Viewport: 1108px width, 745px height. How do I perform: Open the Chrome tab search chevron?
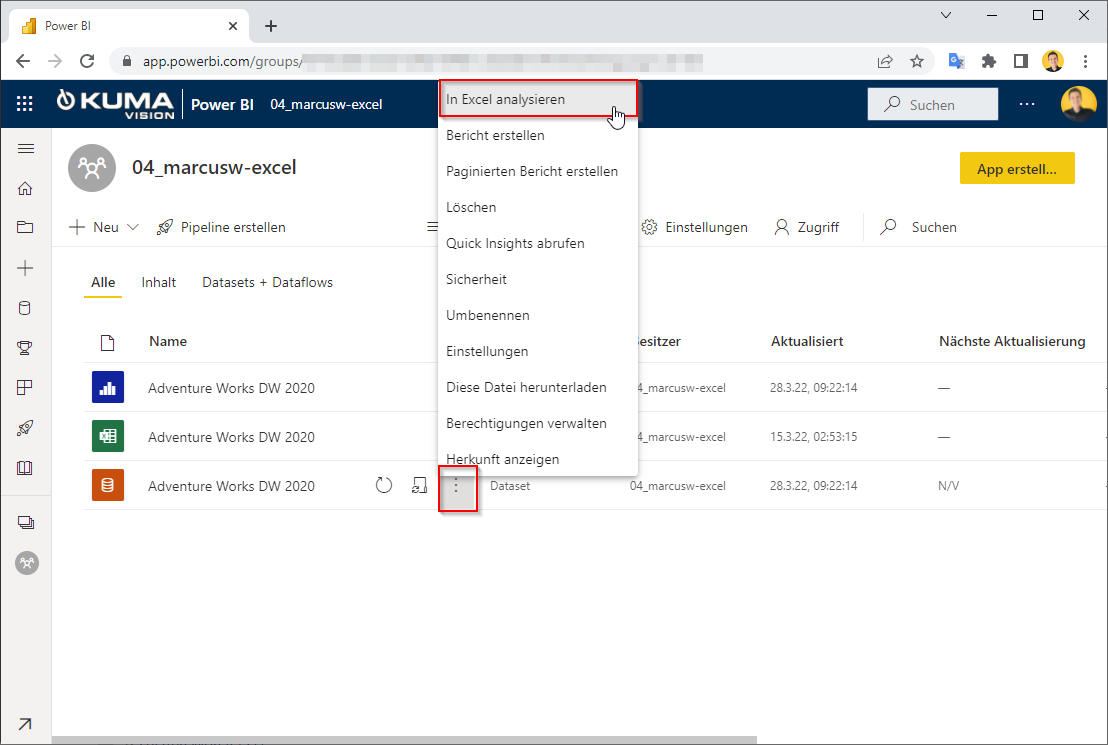tap(945, 15)
